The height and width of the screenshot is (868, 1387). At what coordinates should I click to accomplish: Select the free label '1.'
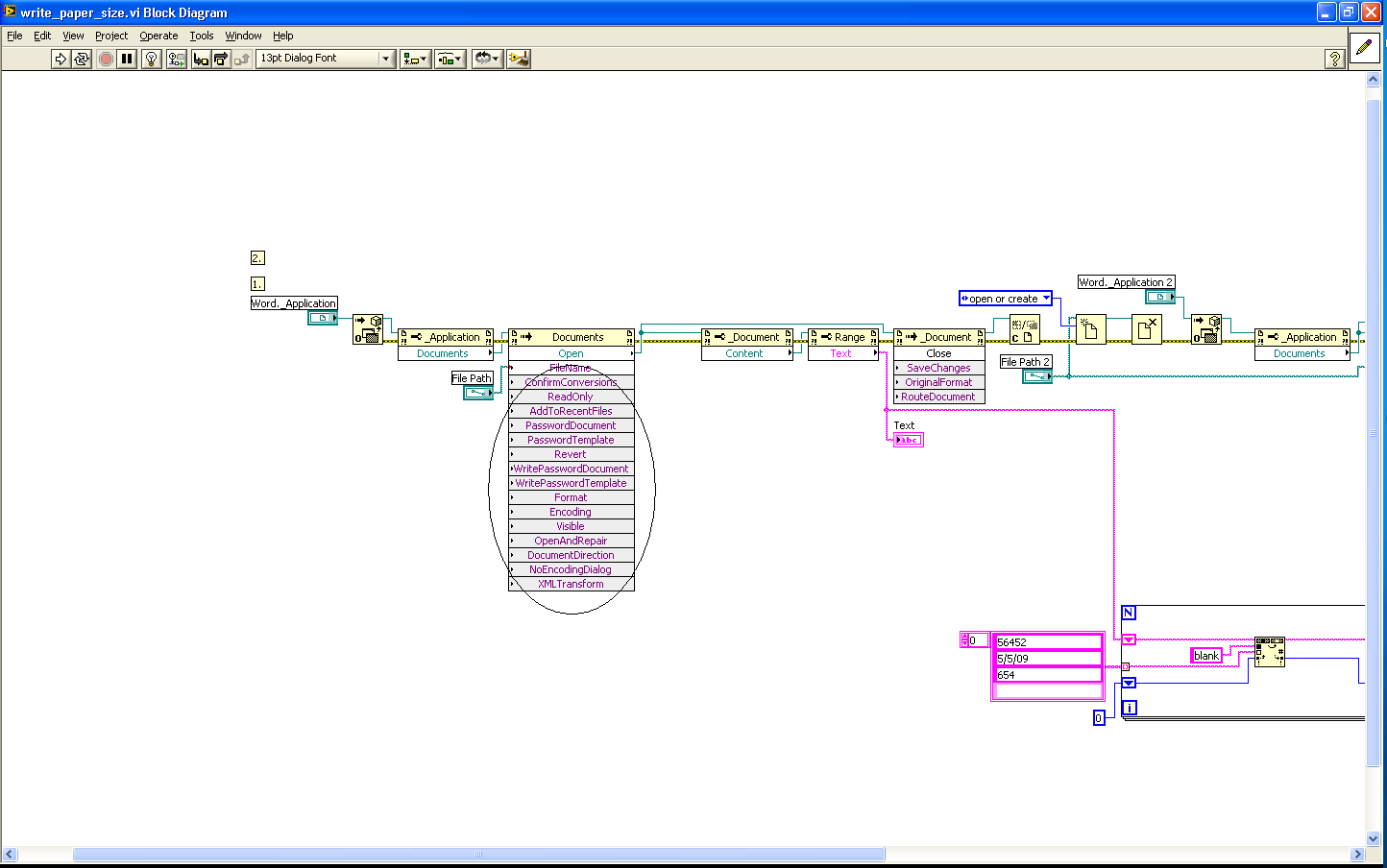tap(256, 284)
